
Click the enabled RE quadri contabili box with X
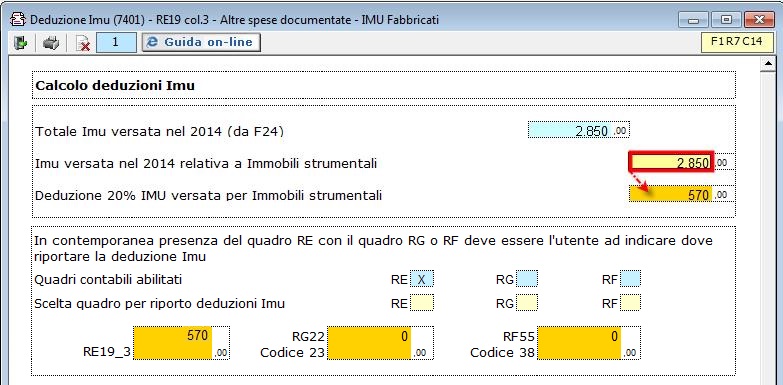click(421, 279)
